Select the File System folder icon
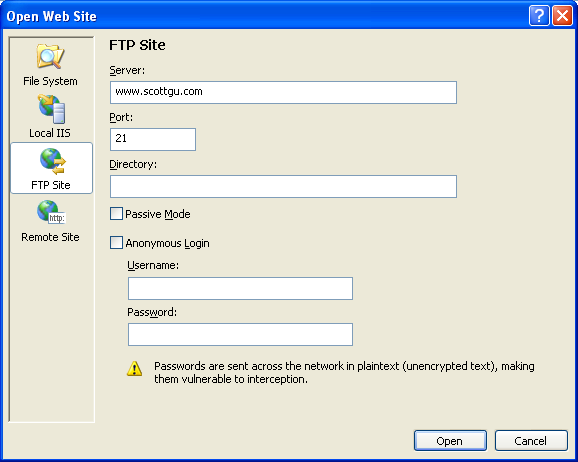 tap(51, 56)
